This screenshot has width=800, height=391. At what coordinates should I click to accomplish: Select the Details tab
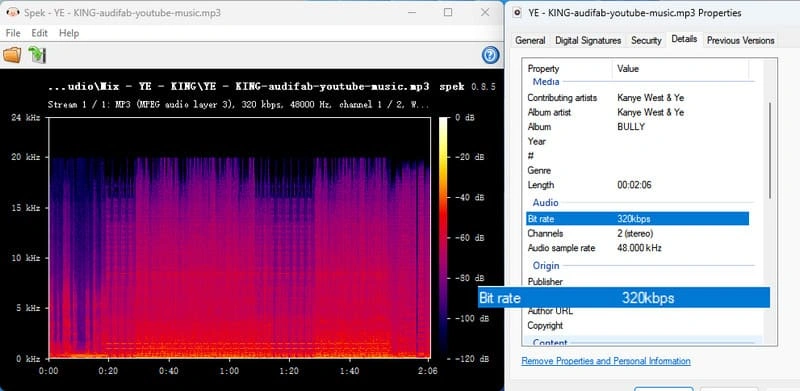coord(684,39)
